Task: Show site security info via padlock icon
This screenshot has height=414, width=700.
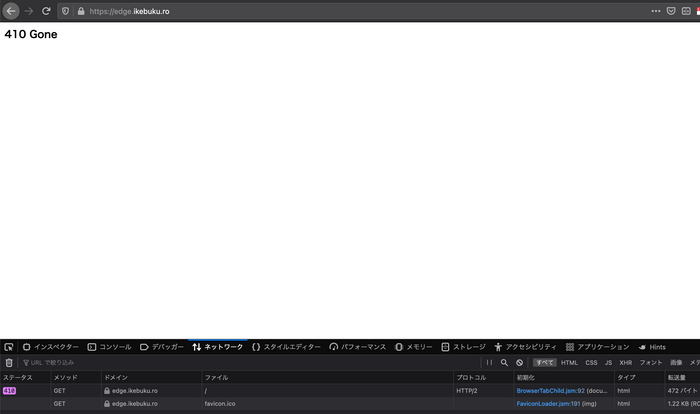Action: coord(81,11)
